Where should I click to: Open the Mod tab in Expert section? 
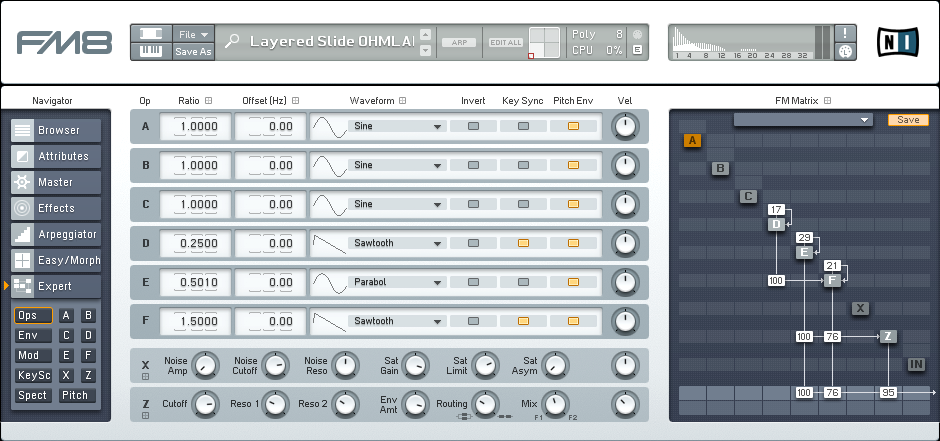33,355
